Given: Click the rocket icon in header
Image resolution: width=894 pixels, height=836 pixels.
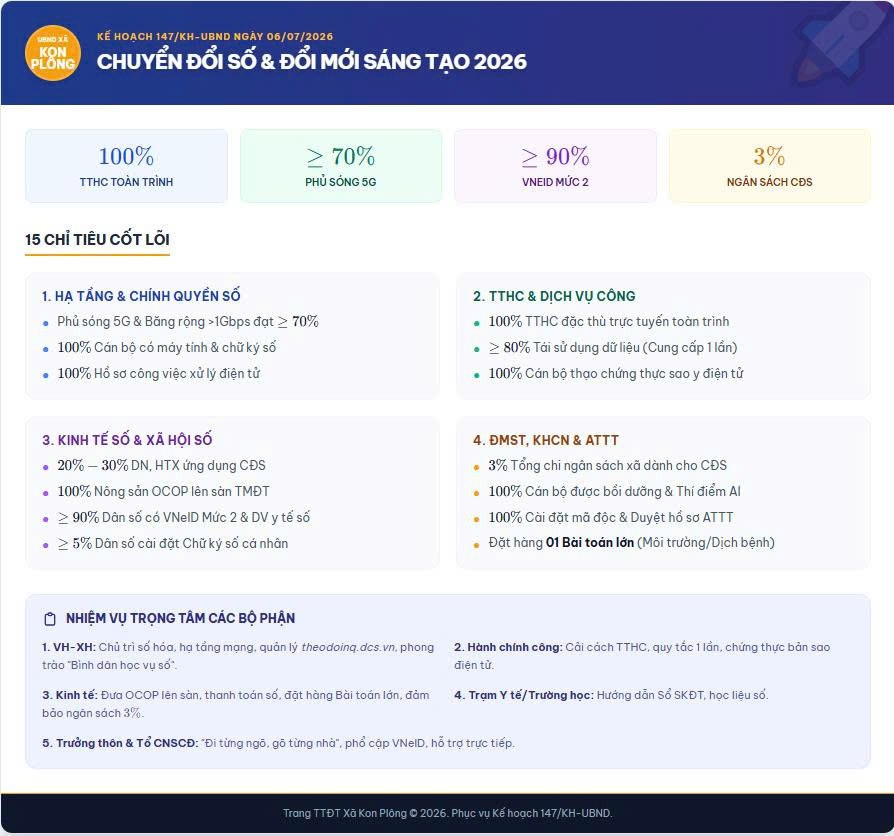Looking at the screenshot, I should point(838,43).
